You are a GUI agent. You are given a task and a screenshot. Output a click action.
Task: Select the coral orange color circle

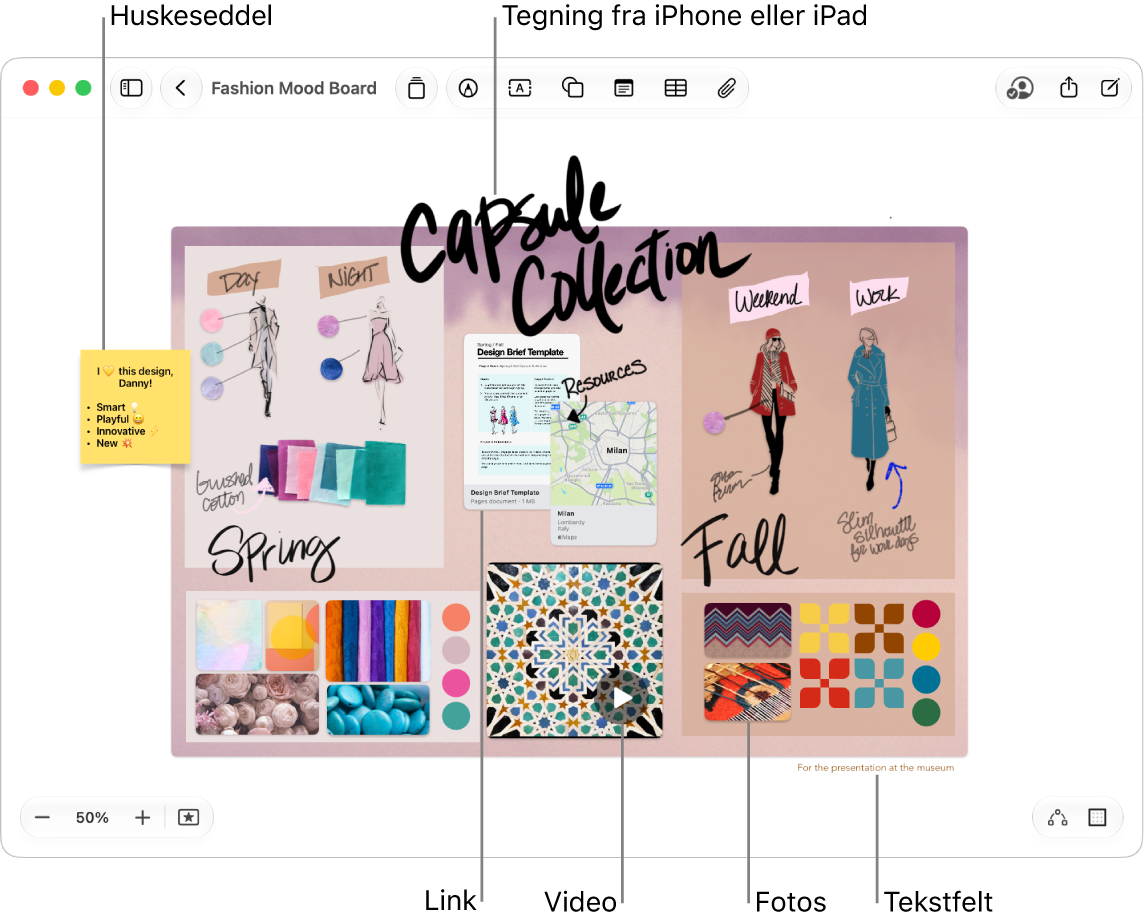click(456, 617)
